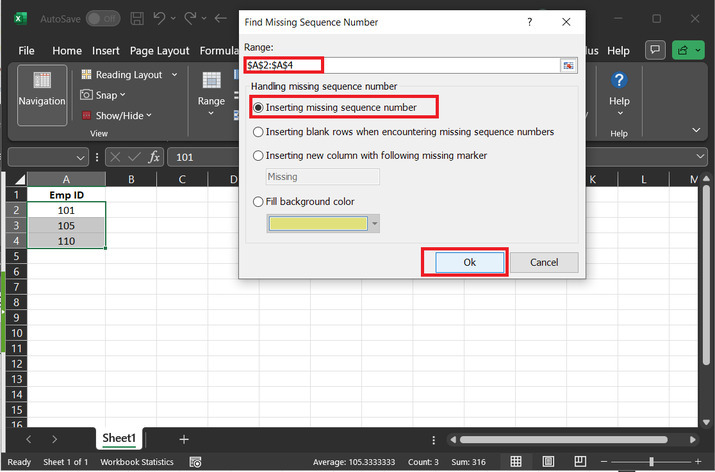This screenshot has width=715, height=472.
Task: Click the zoom slider handle
Action: click(x=651, y=462)
